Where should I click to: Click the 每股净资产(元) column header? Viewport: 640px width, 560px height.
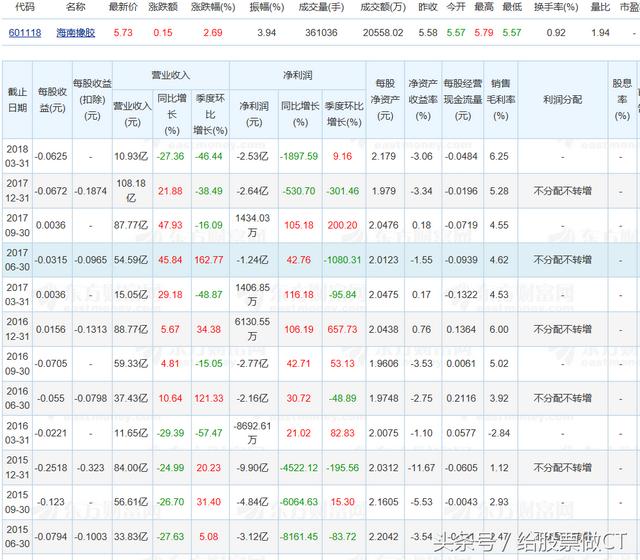pyautogui.click(x=385, y=100)
